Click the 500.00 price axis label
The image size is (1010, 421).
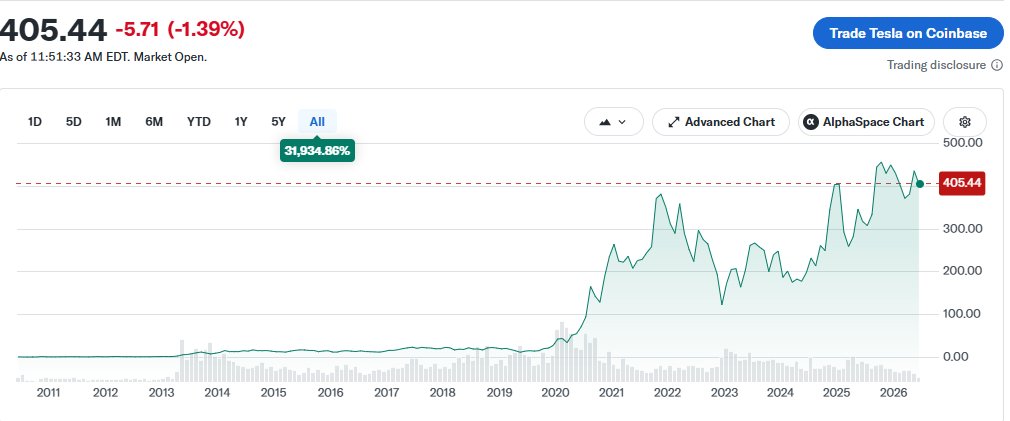pyautogui.click(x=963, y=142)
